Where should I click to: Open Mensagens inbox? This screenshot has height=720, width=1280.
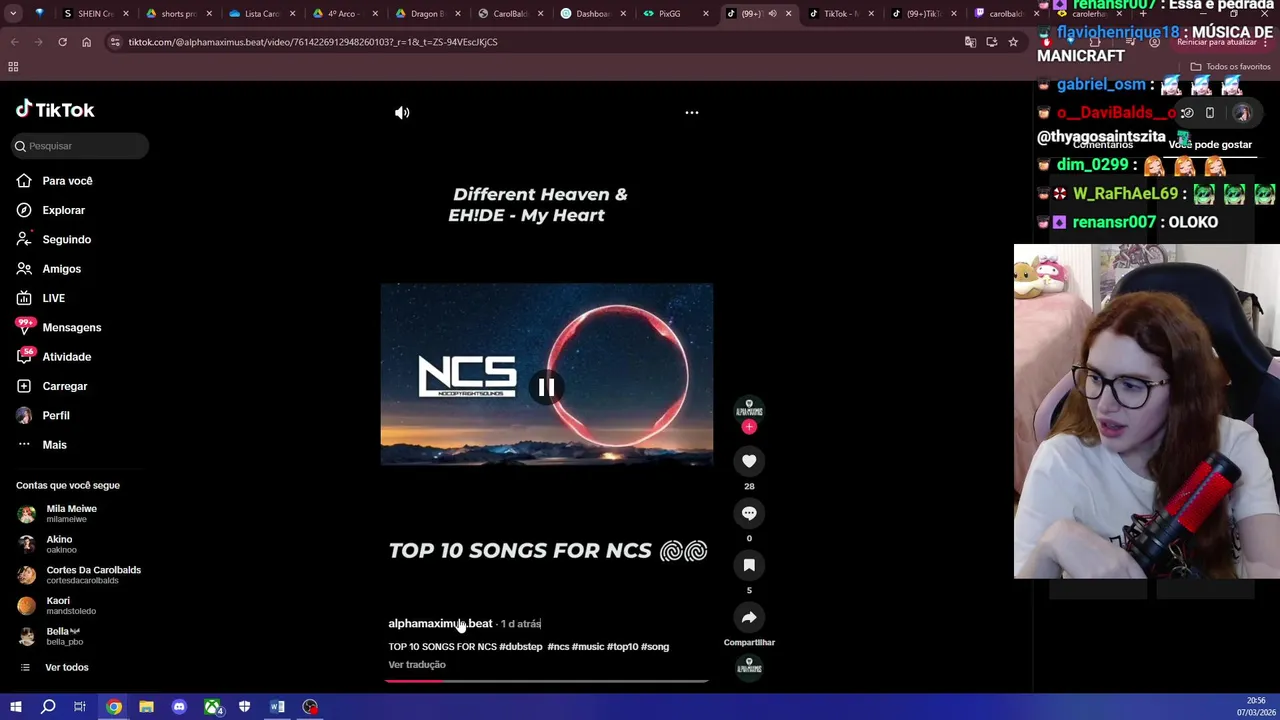[x=71, y=327]
